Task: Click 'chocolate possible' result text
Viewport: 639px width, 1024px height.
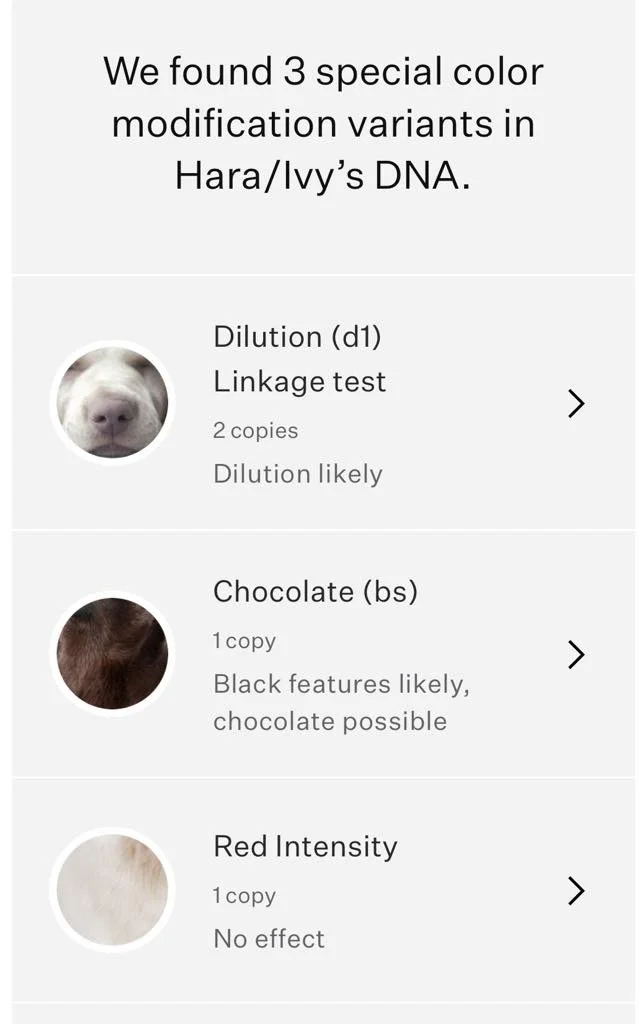Action: click(330, 722)
